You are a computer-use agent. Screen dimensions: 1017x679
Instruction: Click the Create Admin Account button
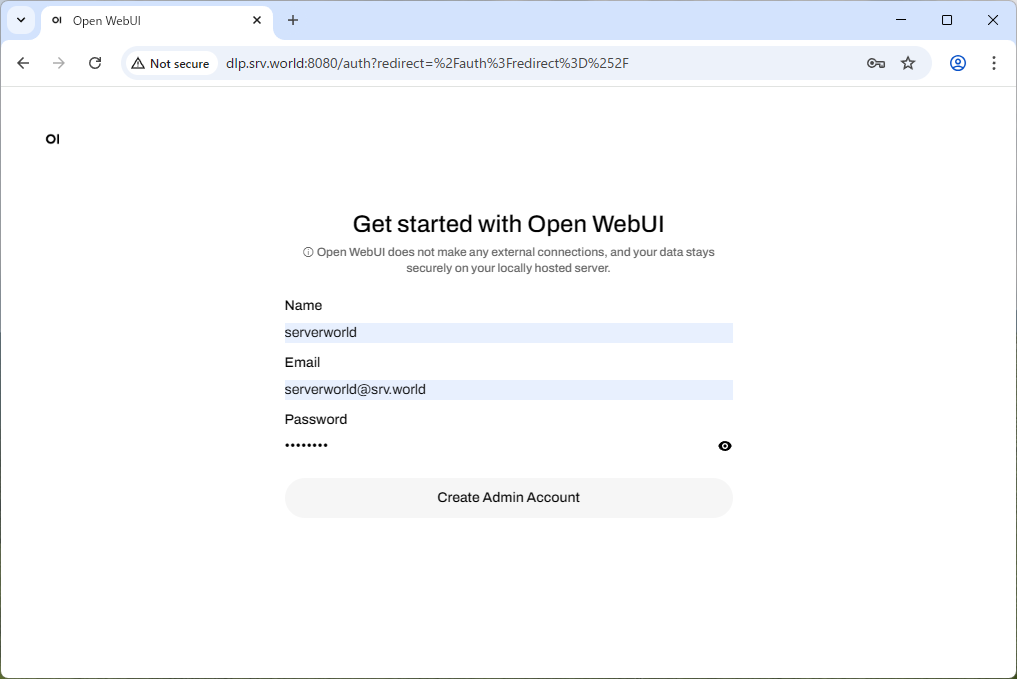click(x=508, y=498)
